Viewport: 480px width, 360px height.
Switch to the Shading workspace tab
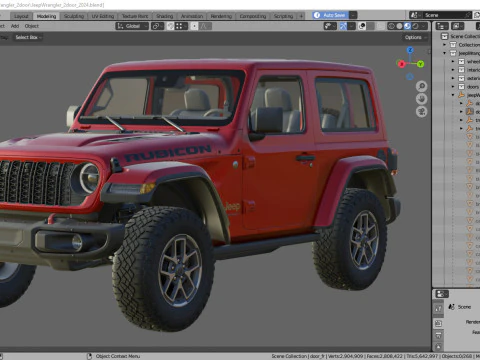pos(165,16)
